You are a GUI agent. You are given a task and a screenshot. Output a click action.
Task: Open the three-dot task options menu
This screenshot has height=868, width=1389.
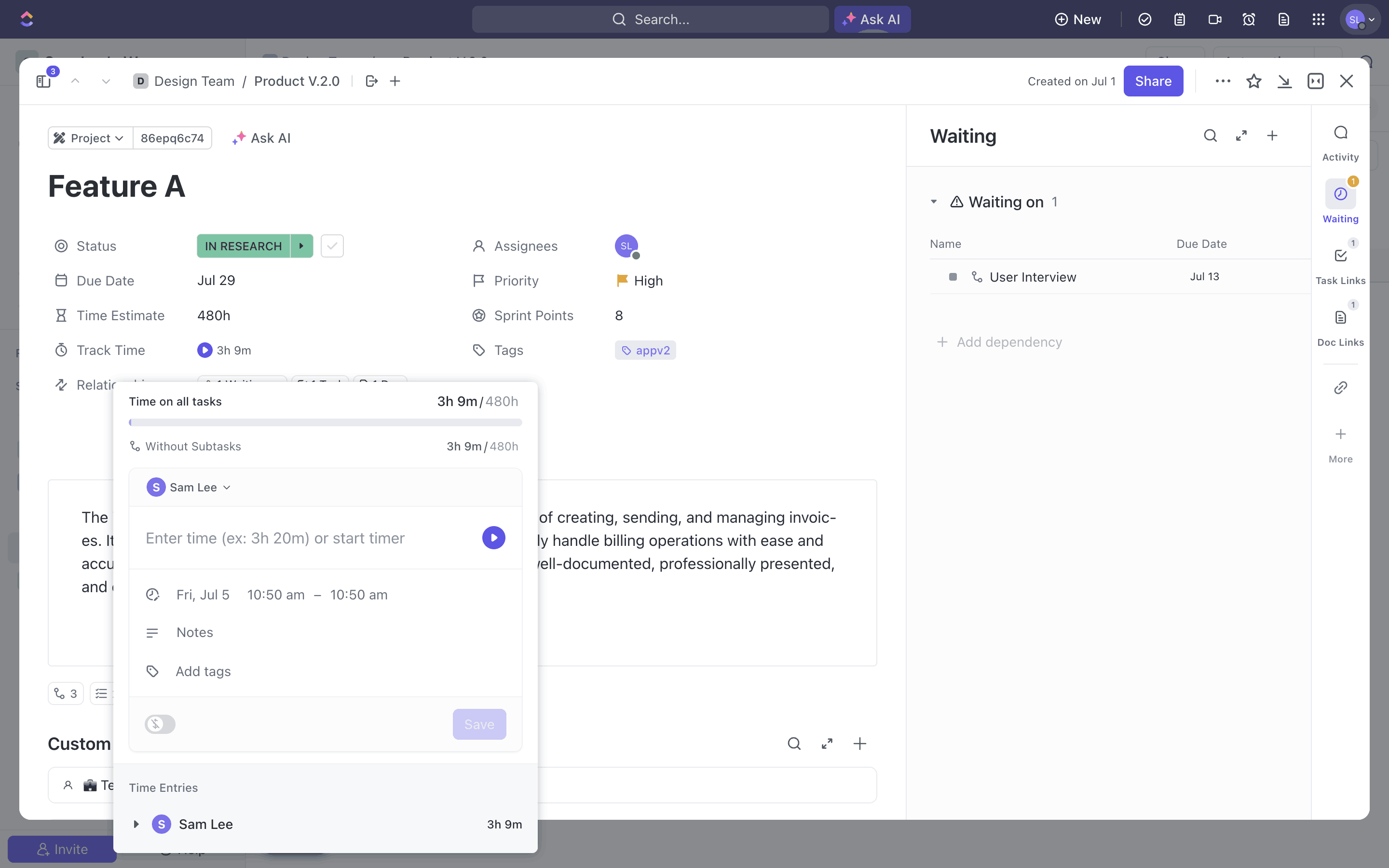coord(1223,81)
